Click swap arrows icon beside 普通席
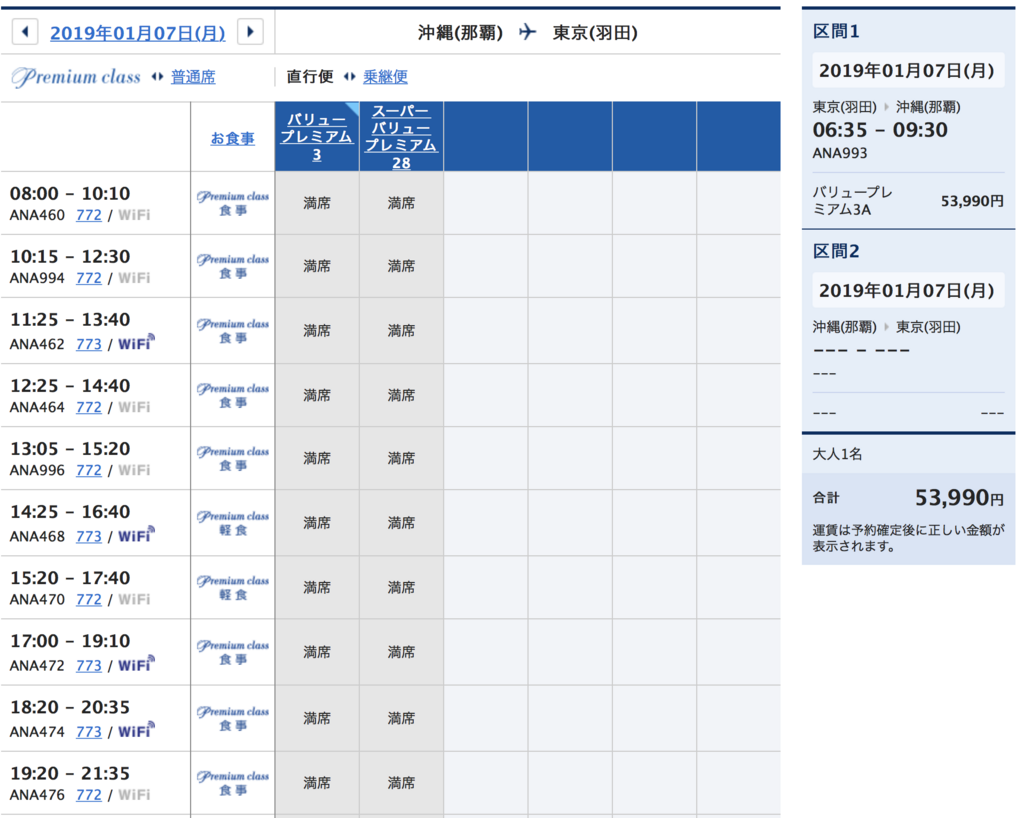The height and width of the screenshot is (818, 1024). [157, 77]
